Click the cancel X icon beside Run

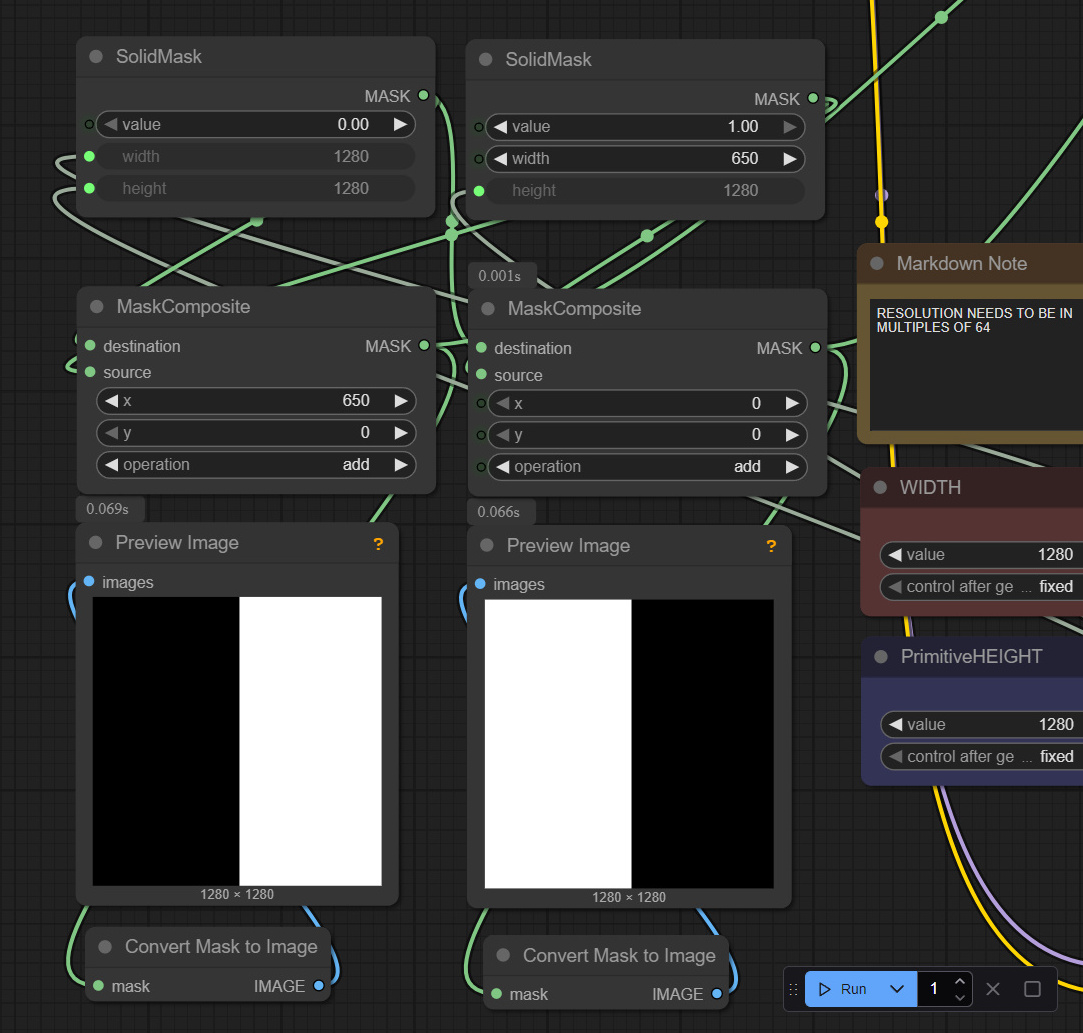click(993, 989)
